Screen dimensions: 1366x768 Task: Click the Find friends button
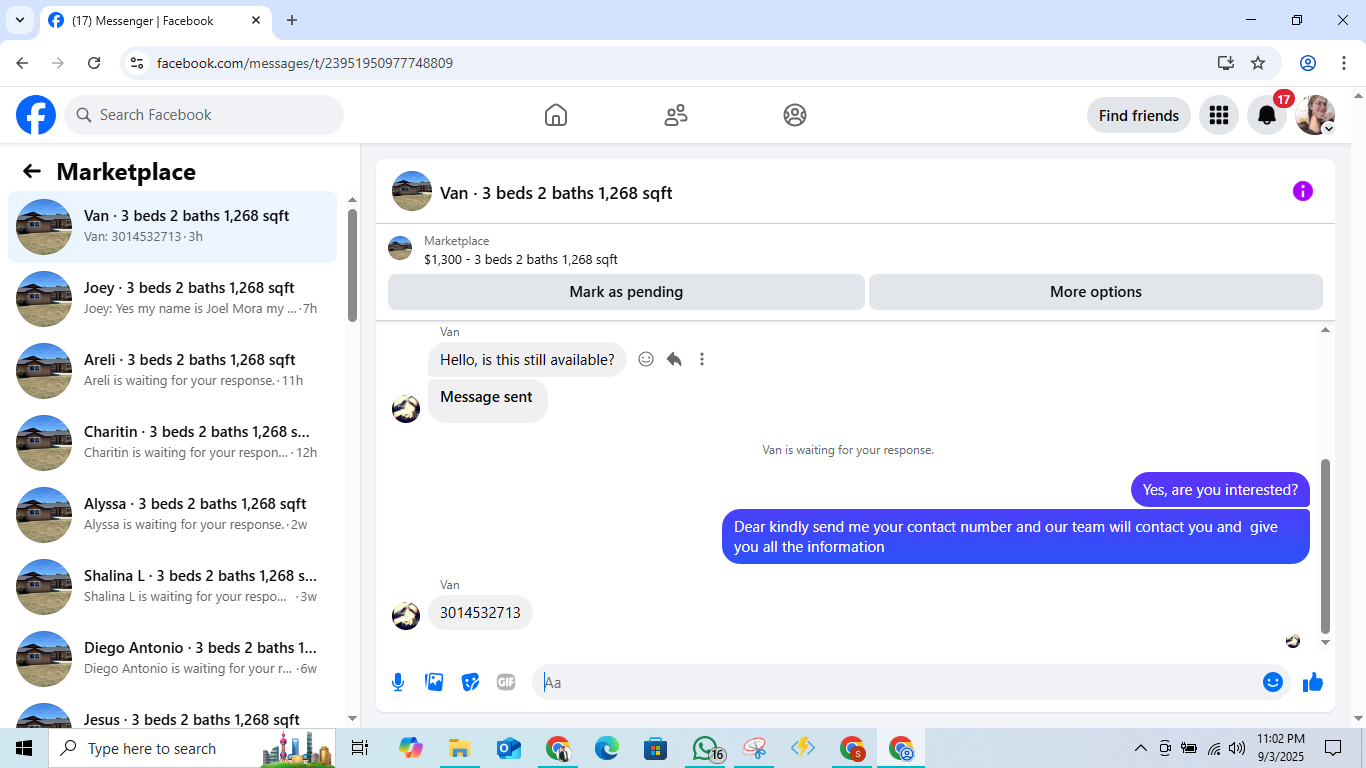(x=1139, y=115)
